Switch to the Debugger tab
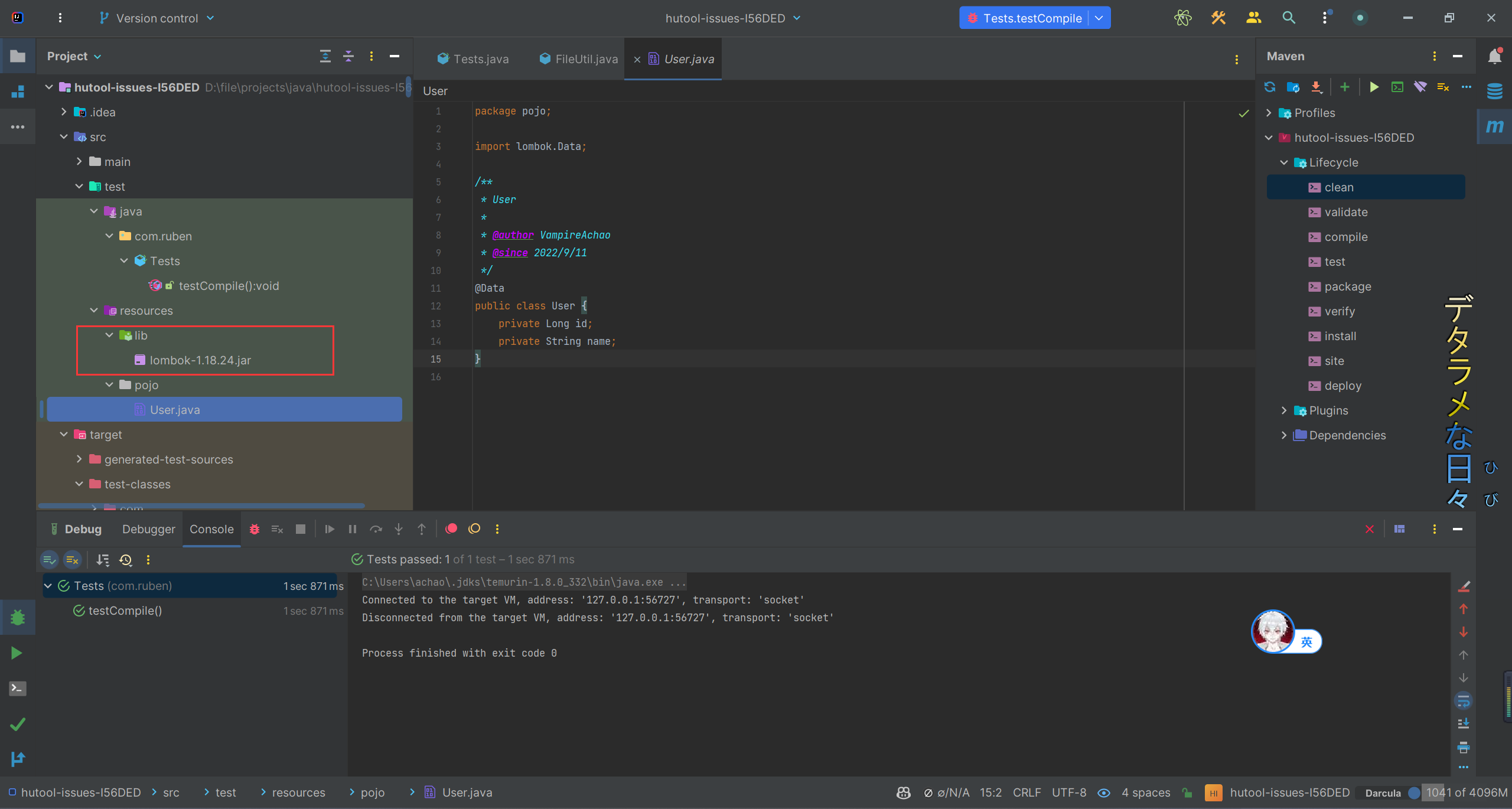Image resolution: width=1512 pixels, height=809 pixels. tap(148, 529)
